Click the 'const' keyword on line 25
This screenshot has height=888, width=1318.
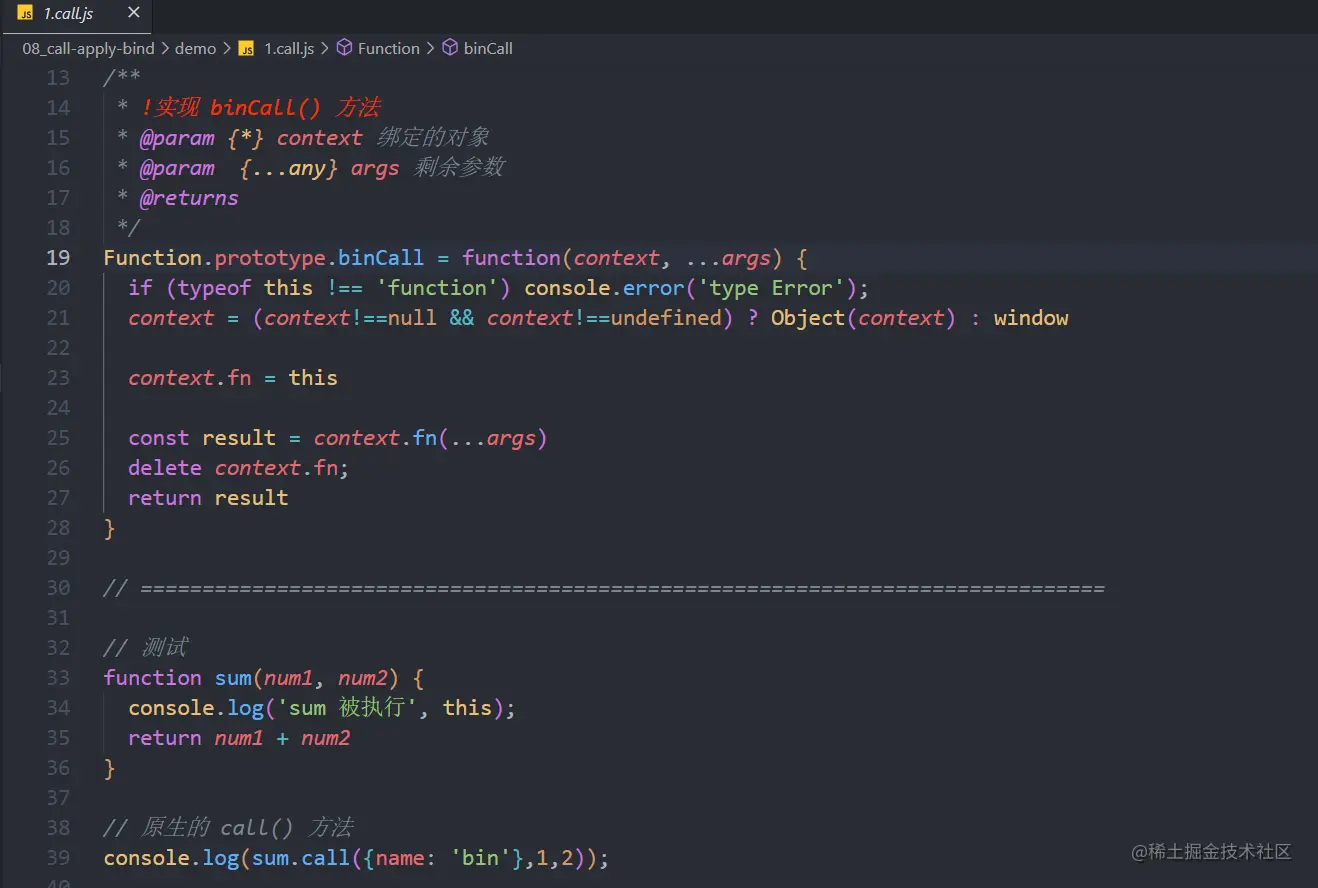pos(159,438)
